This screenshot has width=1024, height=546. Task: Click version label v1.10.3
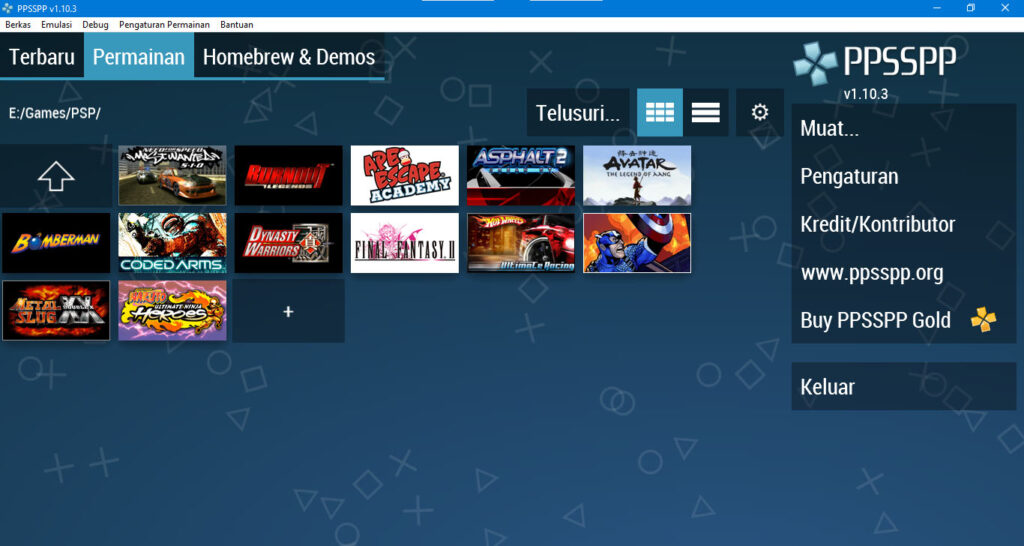(865, 94)
